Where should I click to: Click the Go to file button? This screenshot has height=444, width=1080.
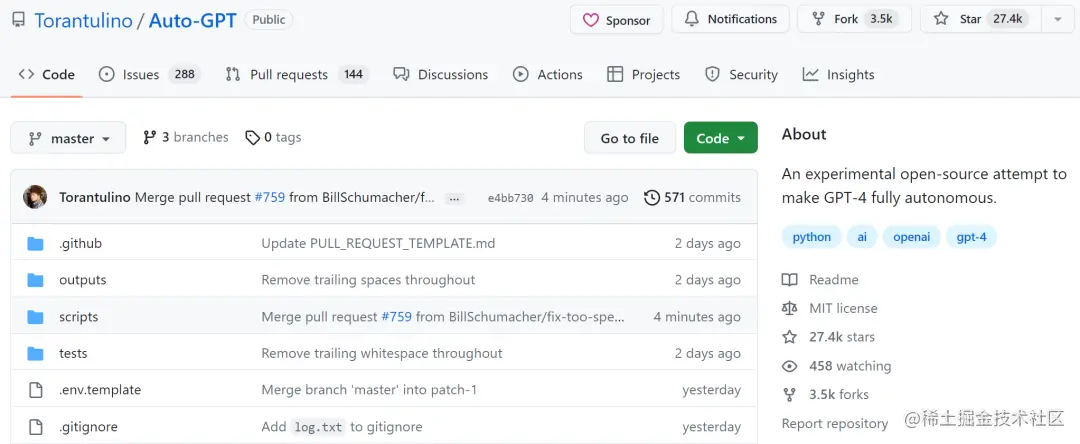[x=630, y=138]
